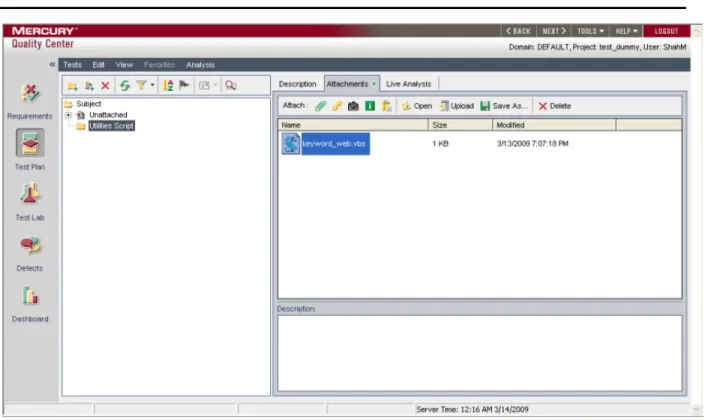The height and width of the screenshot is (420, 708).
Task: Click the LOGOUT button
Action: coord(666,31)
